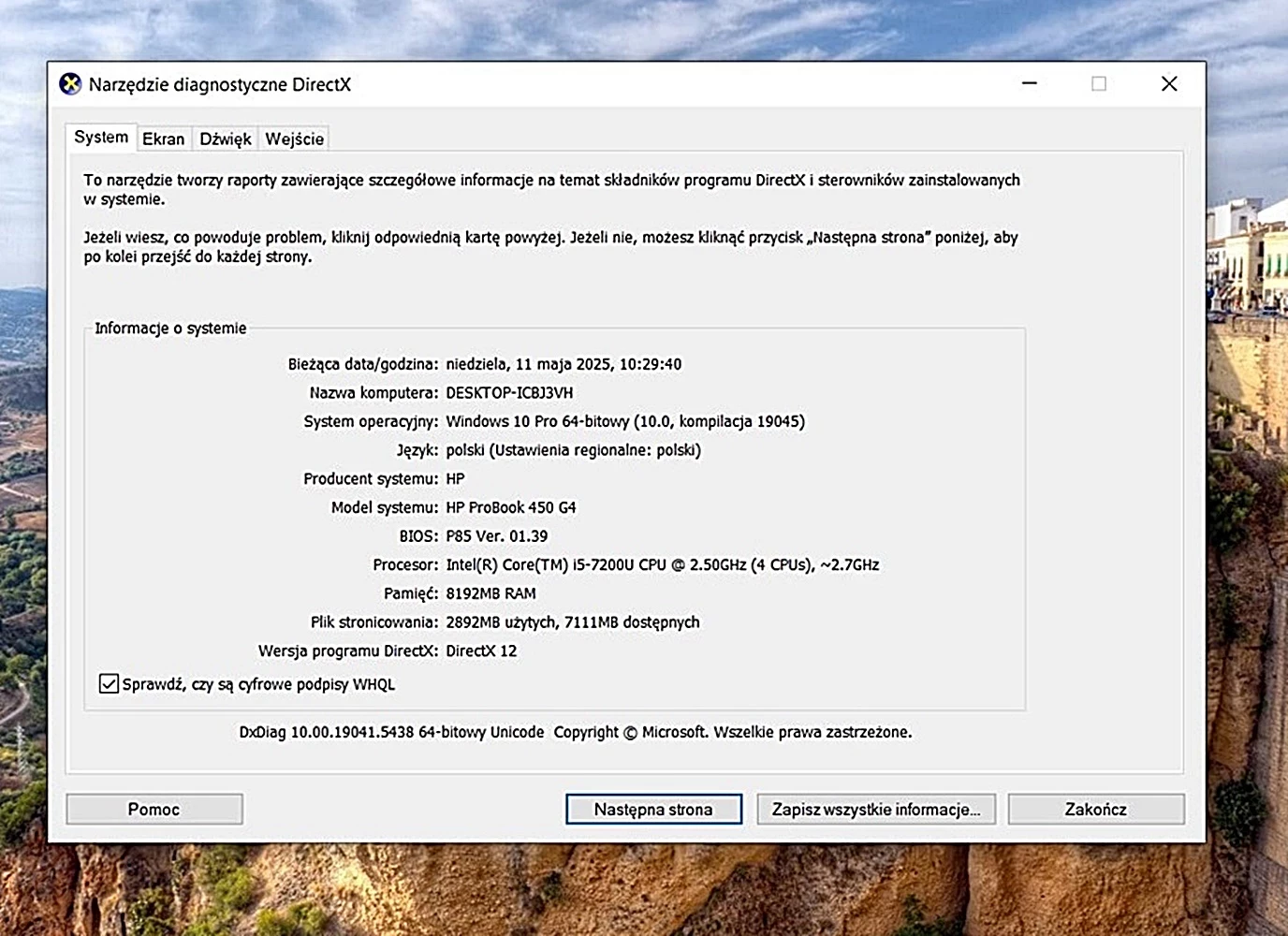
Task: Go to Następna strona
Action: (653, 810)
